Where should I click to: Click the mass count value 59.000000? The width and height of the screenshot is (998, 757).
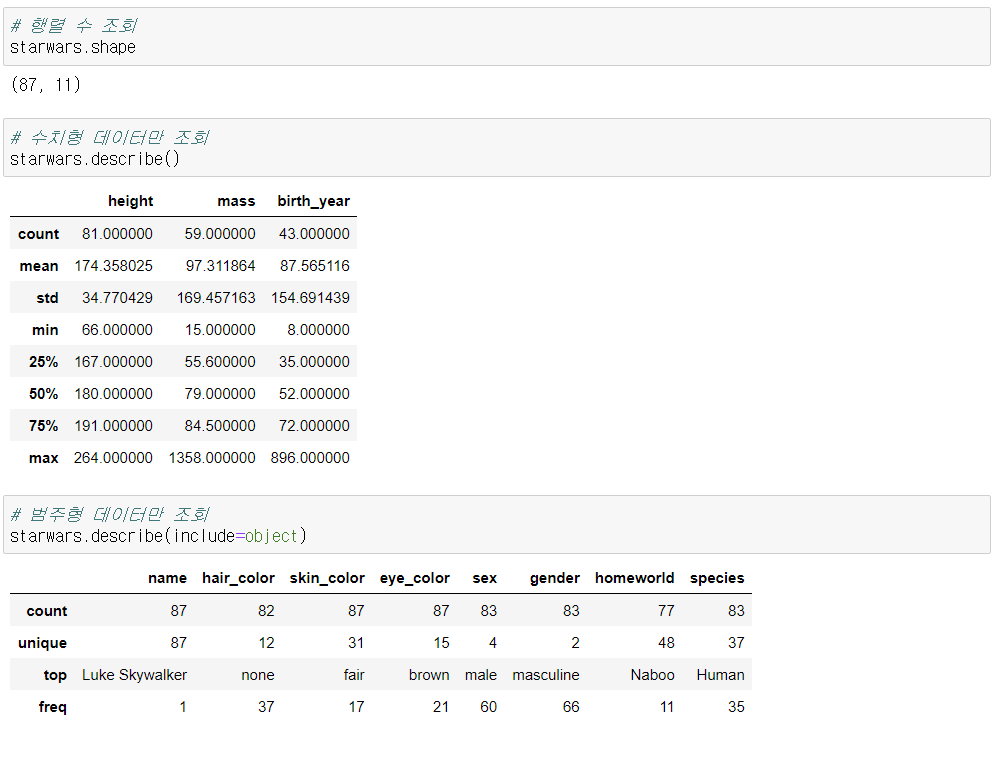(x=220, y=234)
